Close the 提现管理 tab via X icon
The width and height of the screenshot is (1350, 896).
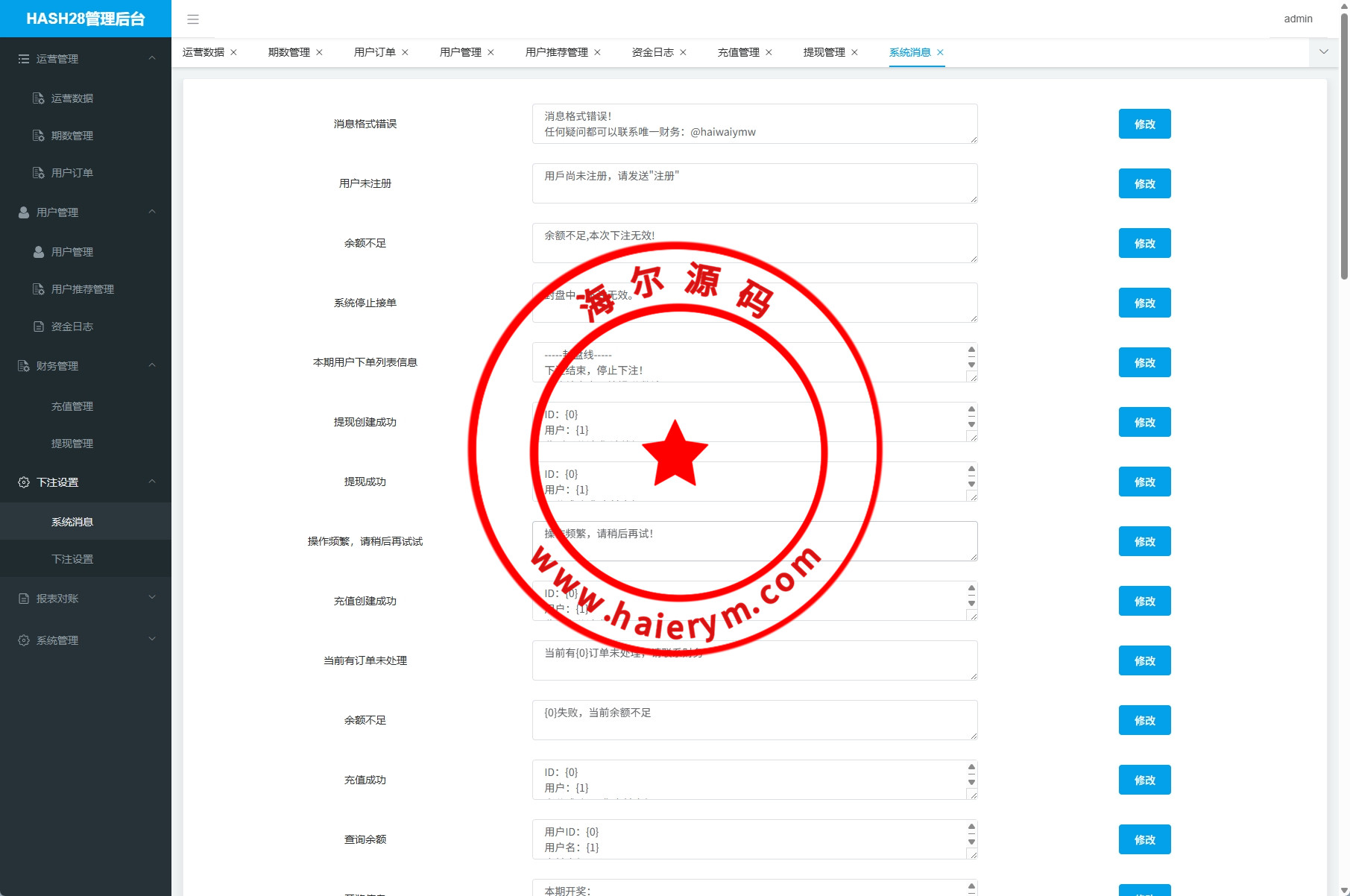[x=854, y=52]
